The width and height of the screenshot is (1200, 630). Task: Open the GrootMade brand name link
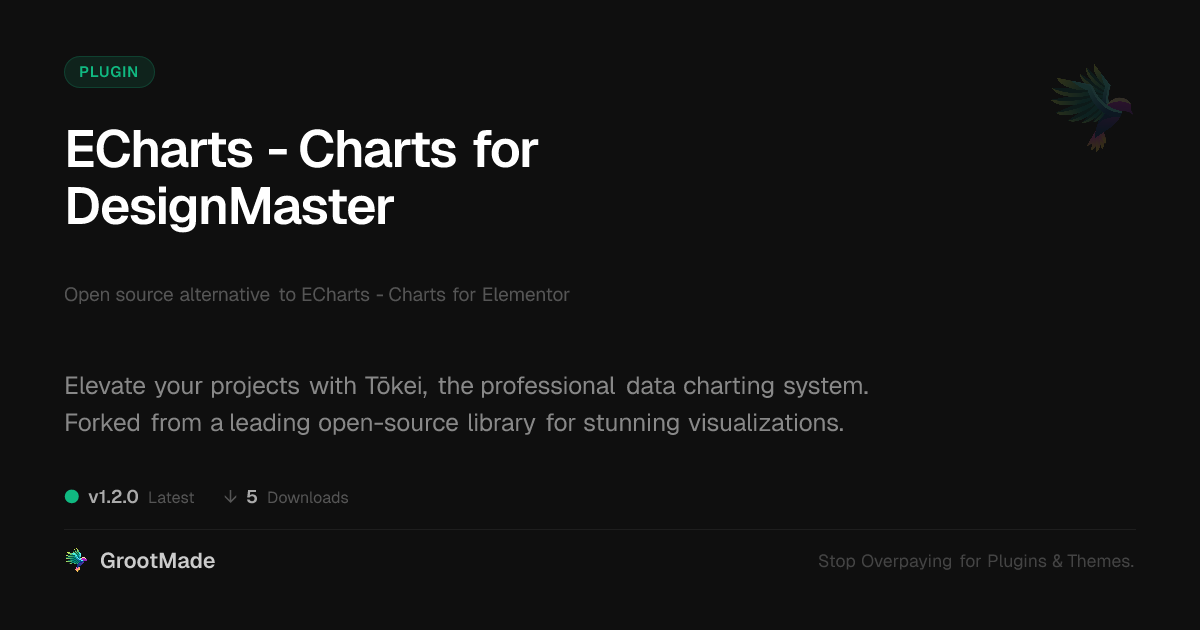(x=157, y=561)
